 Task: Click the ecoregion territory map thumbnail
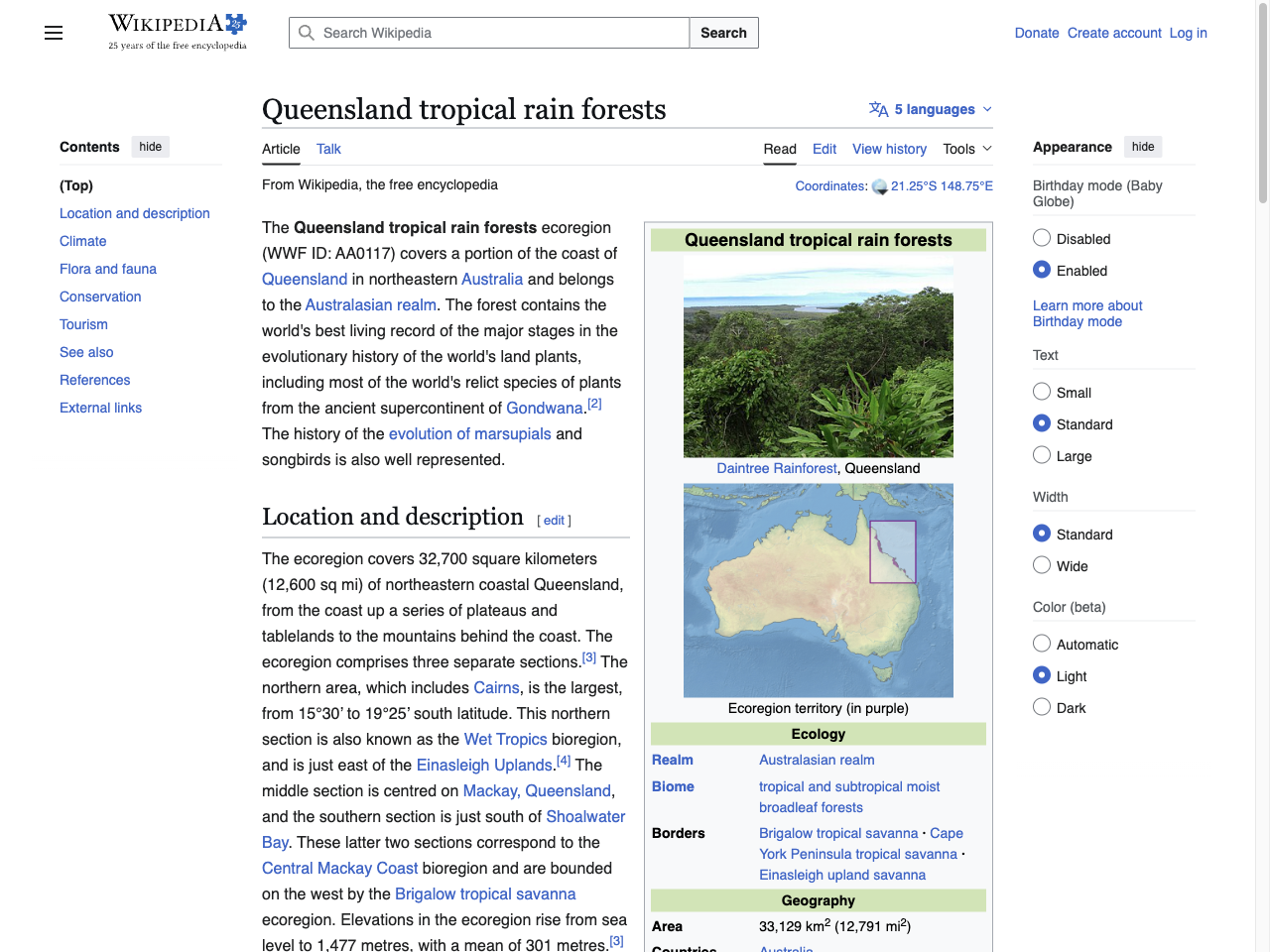pyautogui.click(x=818, y=589)
